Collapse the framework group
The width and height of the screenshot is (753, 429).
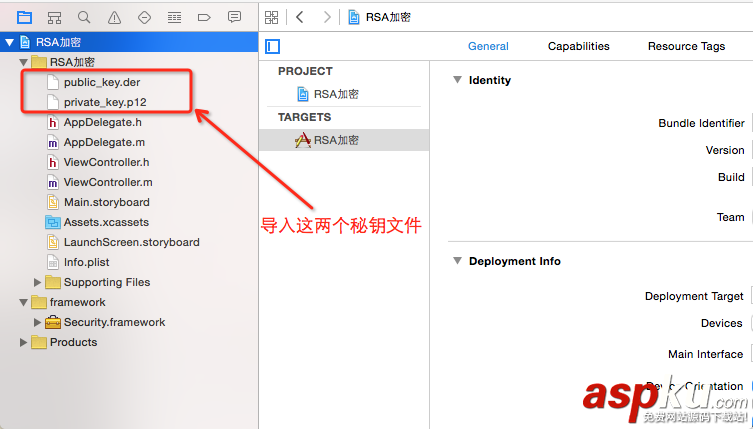pyautogui.click(x=23, y=302)
